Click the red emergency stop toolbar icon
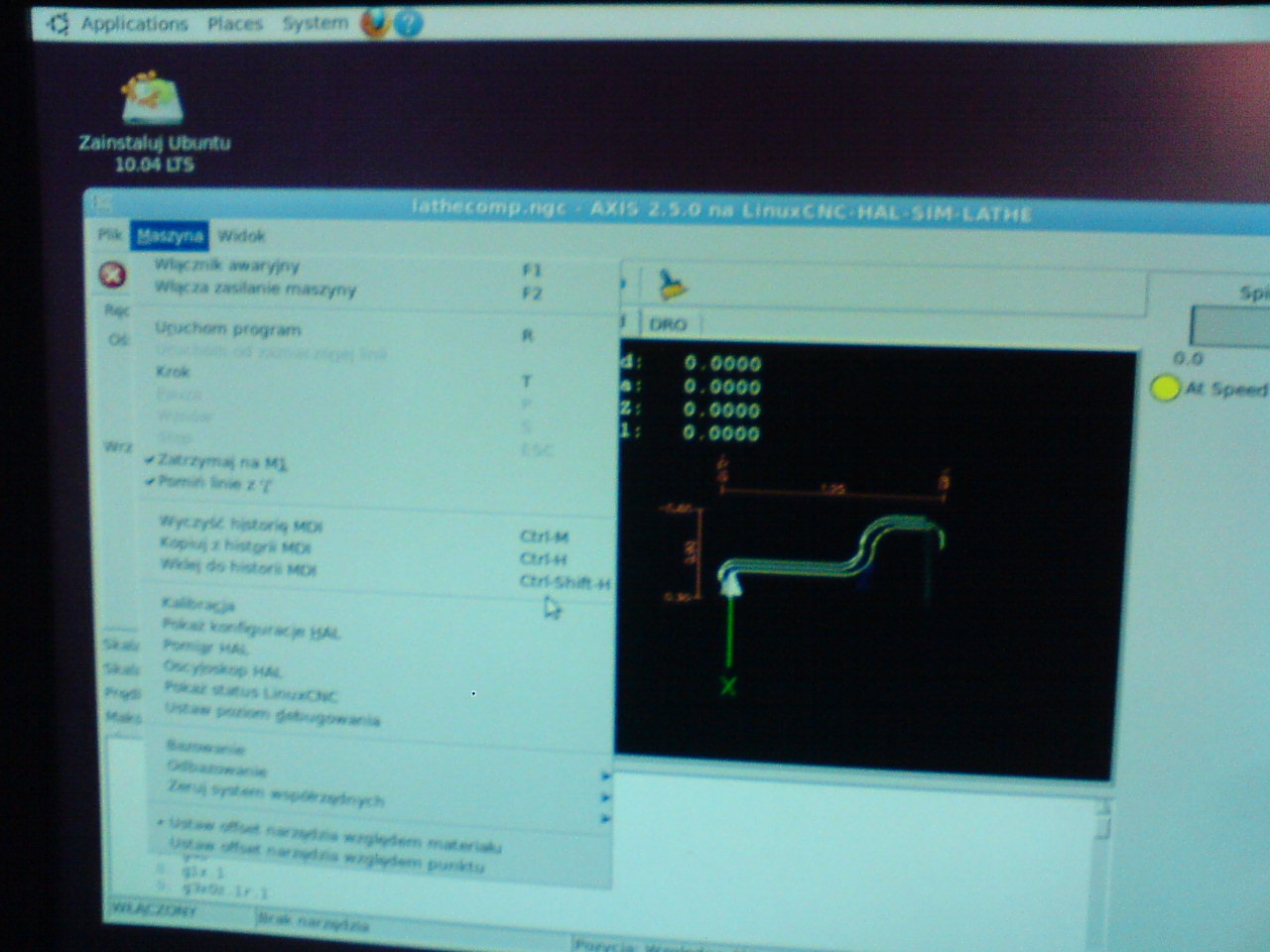The height and width of the screenshot is (952, 1270). (x=113, y=275)
